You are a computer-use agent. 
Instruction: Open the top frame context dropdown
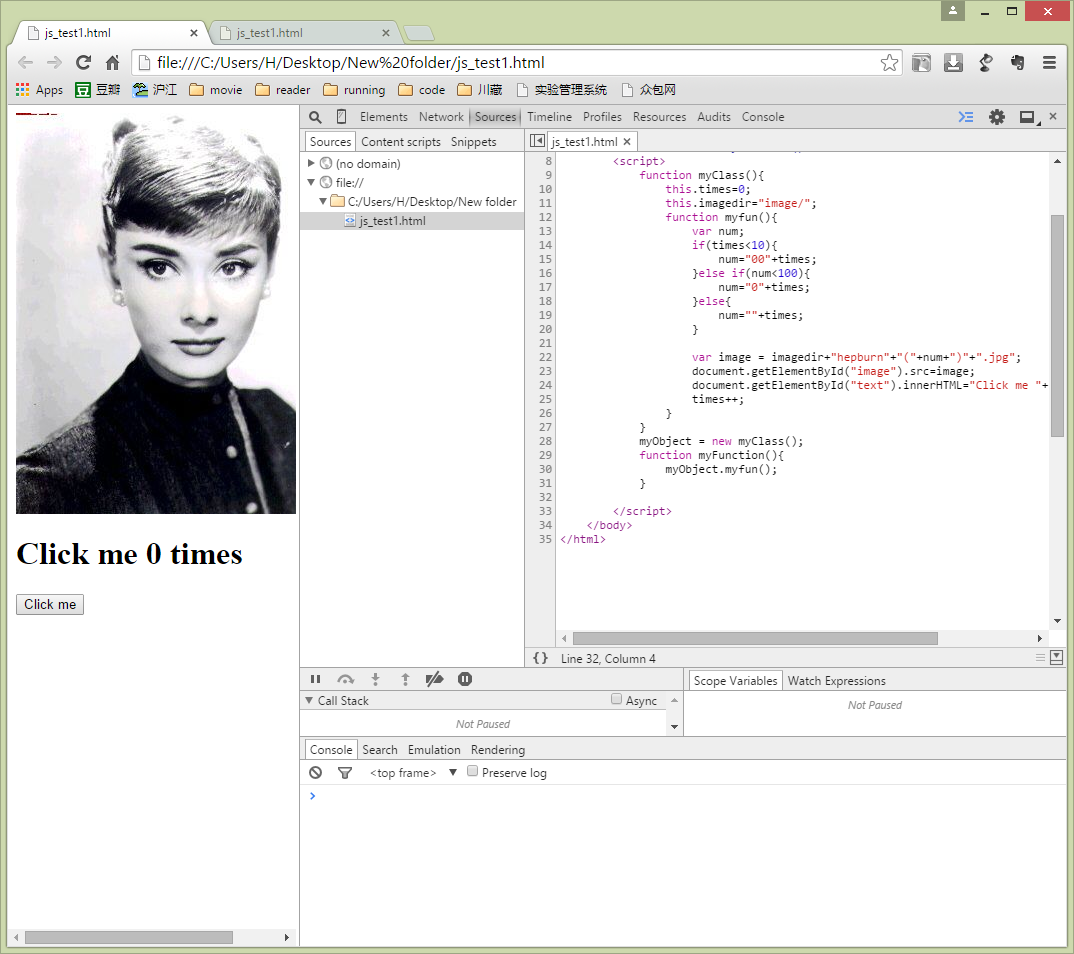[413, 773]
